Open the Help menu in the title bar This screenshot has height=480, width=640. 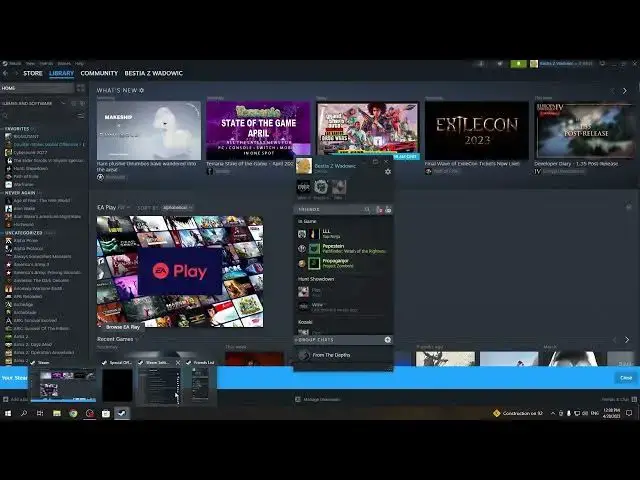tap(79, 63)
